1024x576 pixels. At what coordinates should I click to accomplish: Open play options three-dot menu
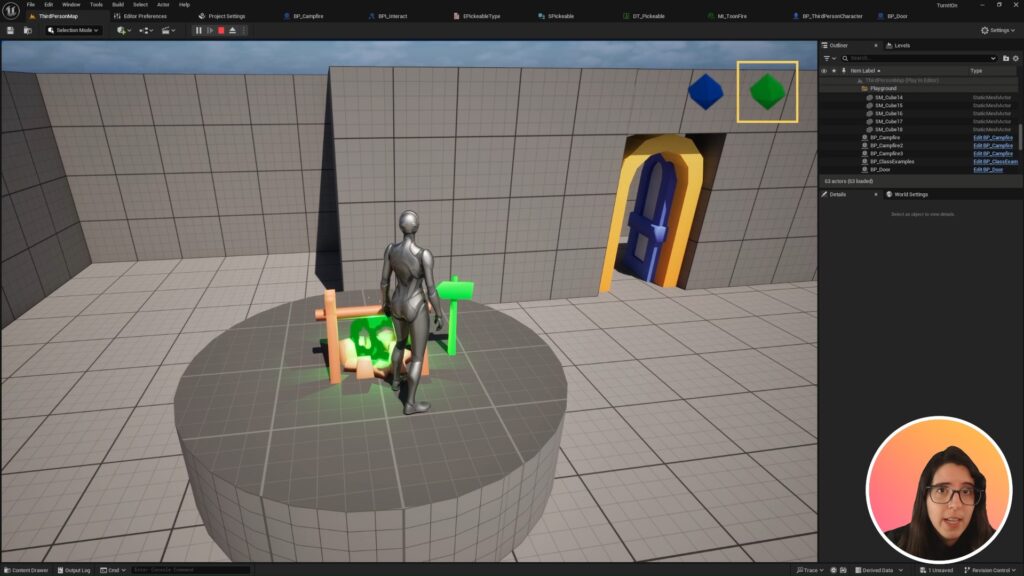[x=244, y=31]
